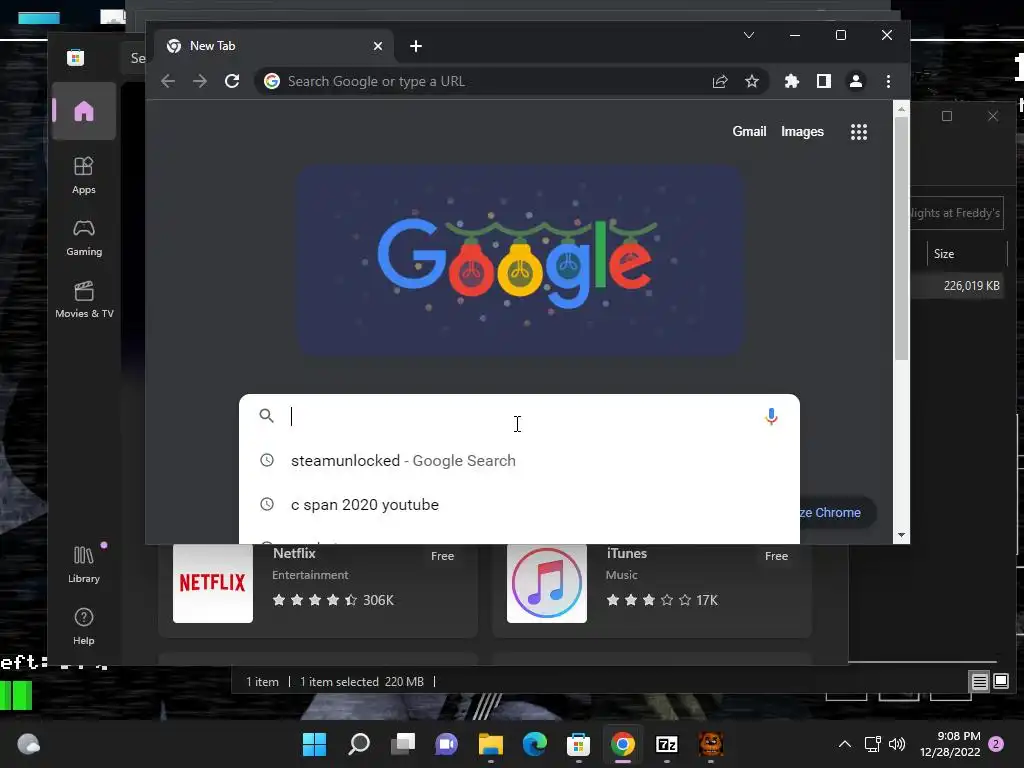Select the New Tab tab
Image resolution: width=1024 pixels, height=768 pixels.
(x=274, y=46)
